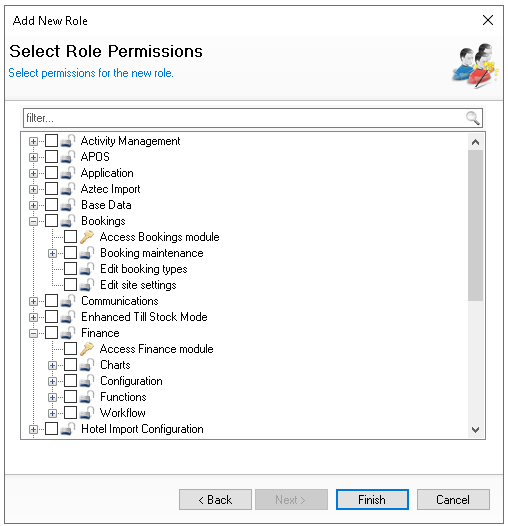The width and height of the screenshot is (508, 526).
Task: Check the Access Finance module box
Action: [x=70, y=349]
